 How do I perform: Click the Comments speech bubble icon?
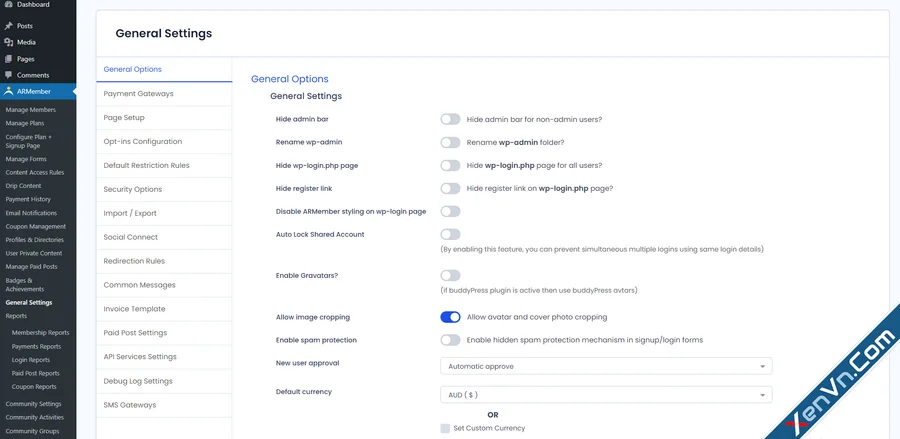click(8, 75)
